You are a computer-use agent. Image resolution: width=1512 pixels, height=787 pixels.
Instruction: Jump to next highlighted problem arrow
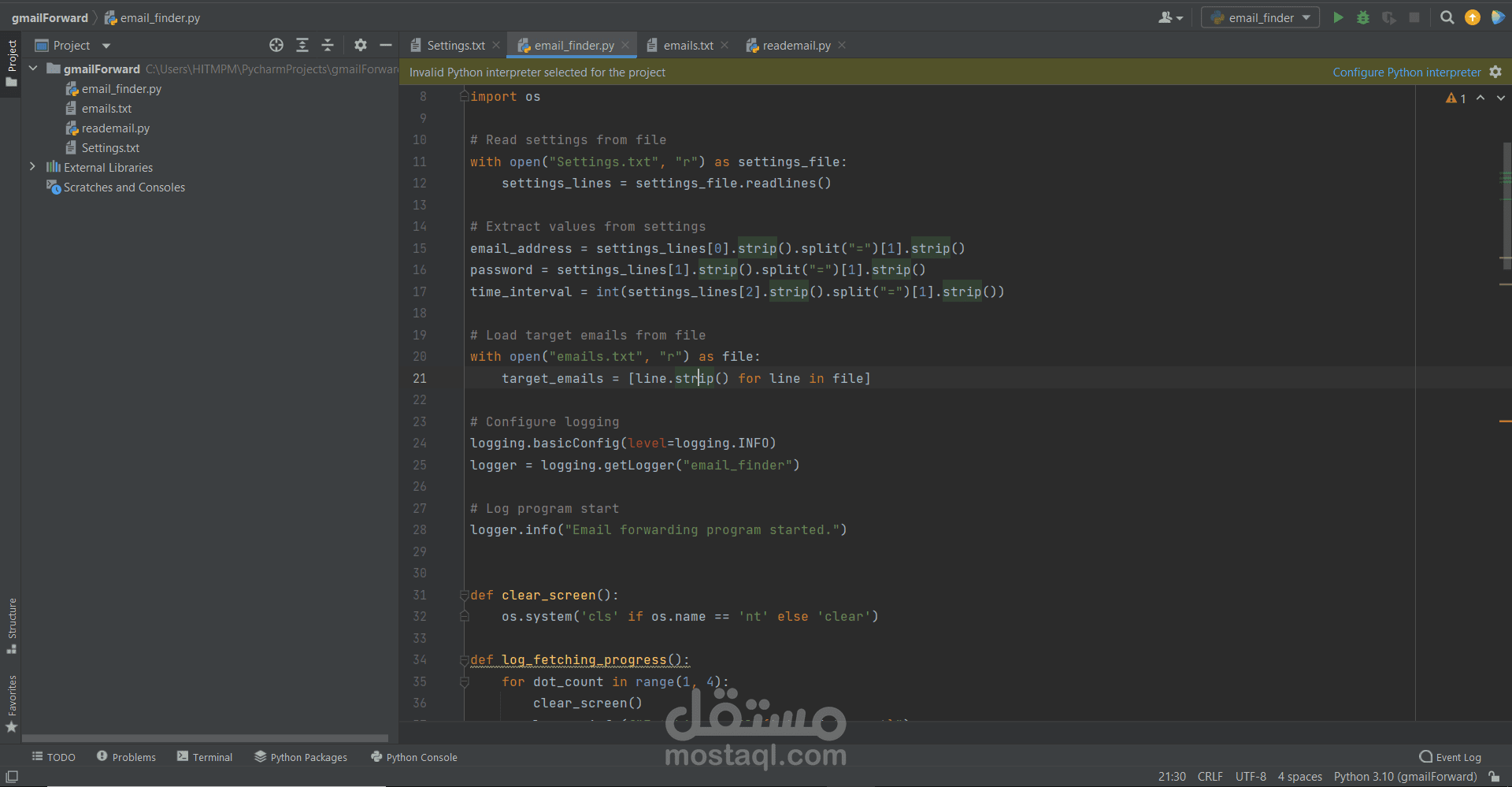(1501, 98)
